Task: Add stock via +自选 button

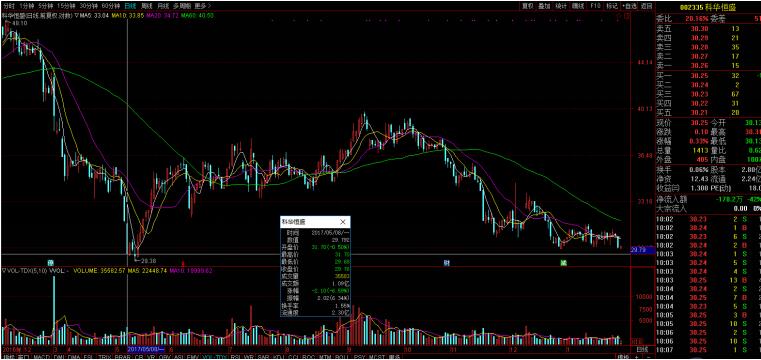Action: coord(630,6)
